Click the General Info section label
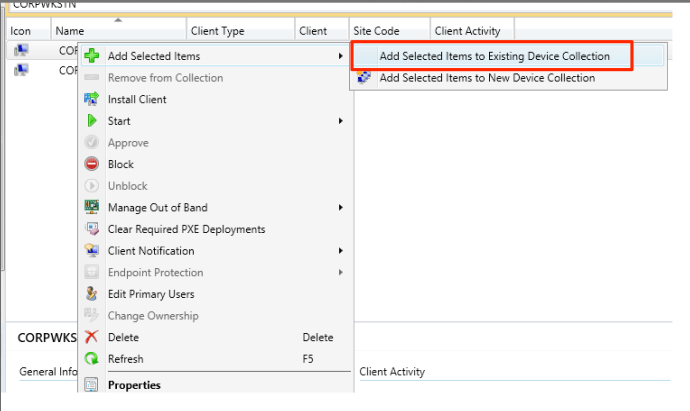 [48, 371]
